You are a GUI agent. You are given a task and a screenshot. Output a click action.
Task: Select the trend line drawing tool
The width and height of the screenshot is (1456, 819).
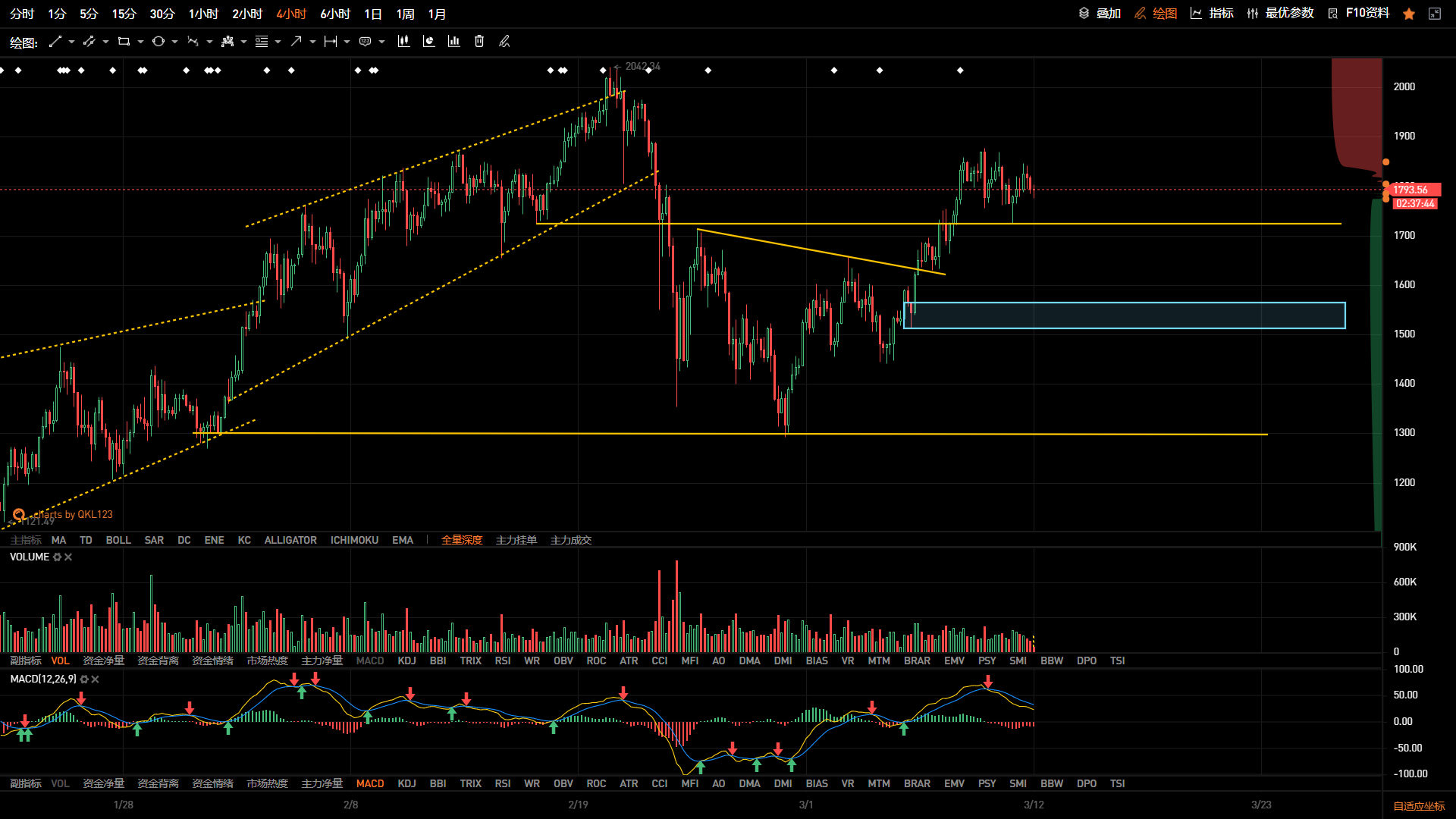coord(55,42)
